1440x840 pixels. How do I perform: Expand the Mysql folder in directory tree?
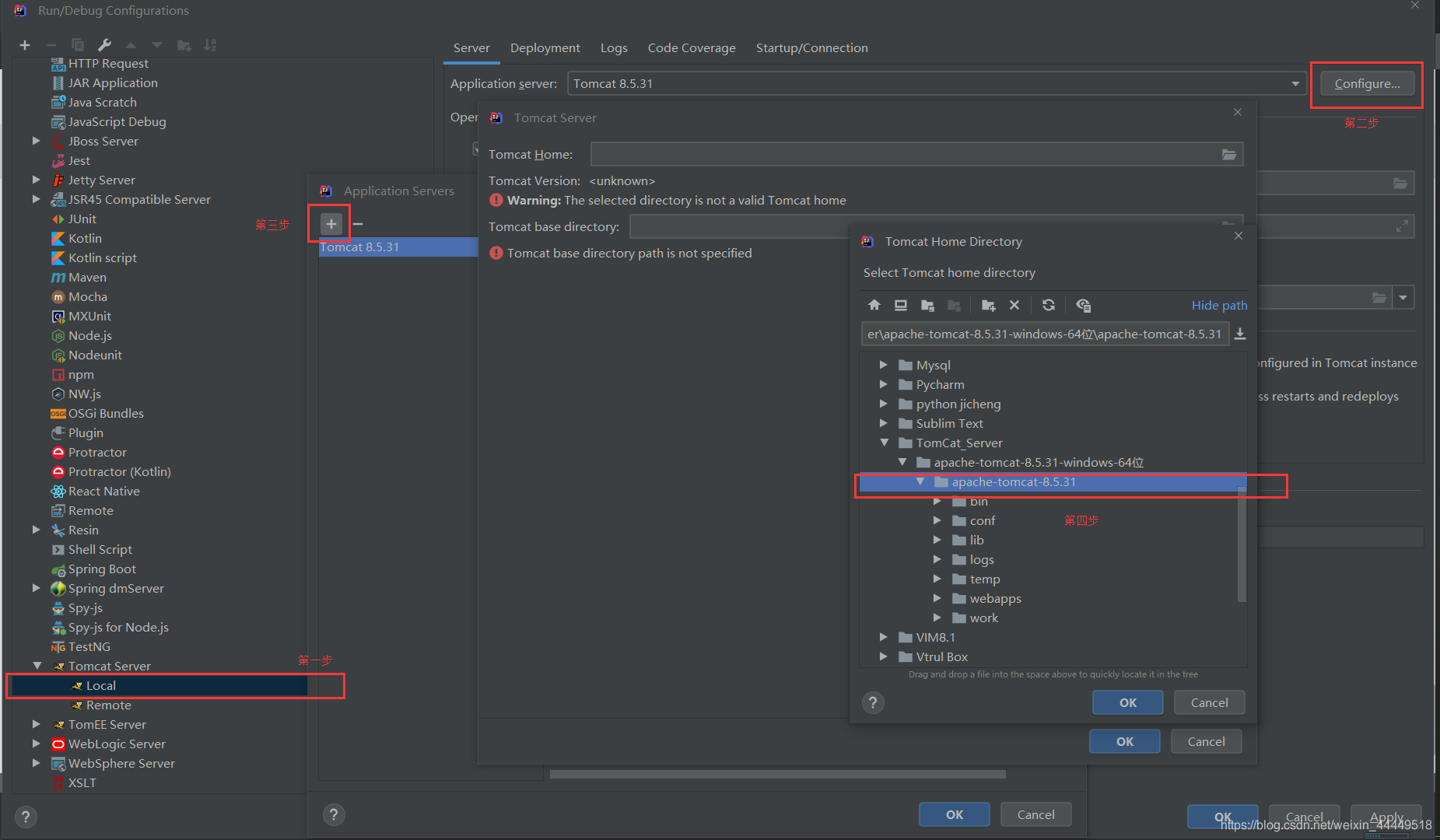pos(883,365)
